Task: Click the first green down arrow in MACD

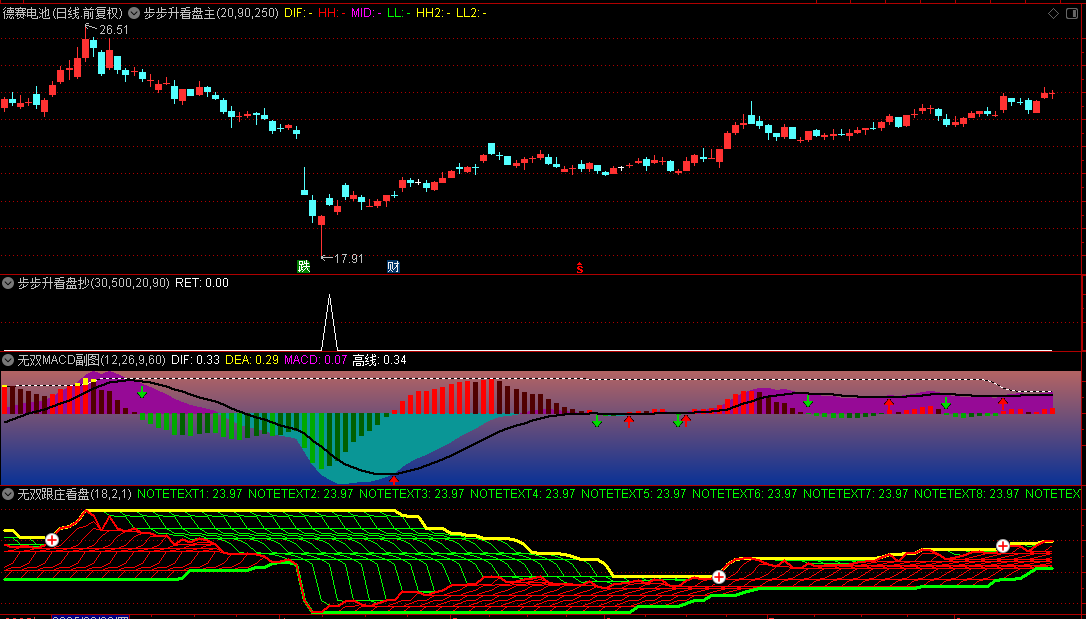Action: tap(142, 391)
